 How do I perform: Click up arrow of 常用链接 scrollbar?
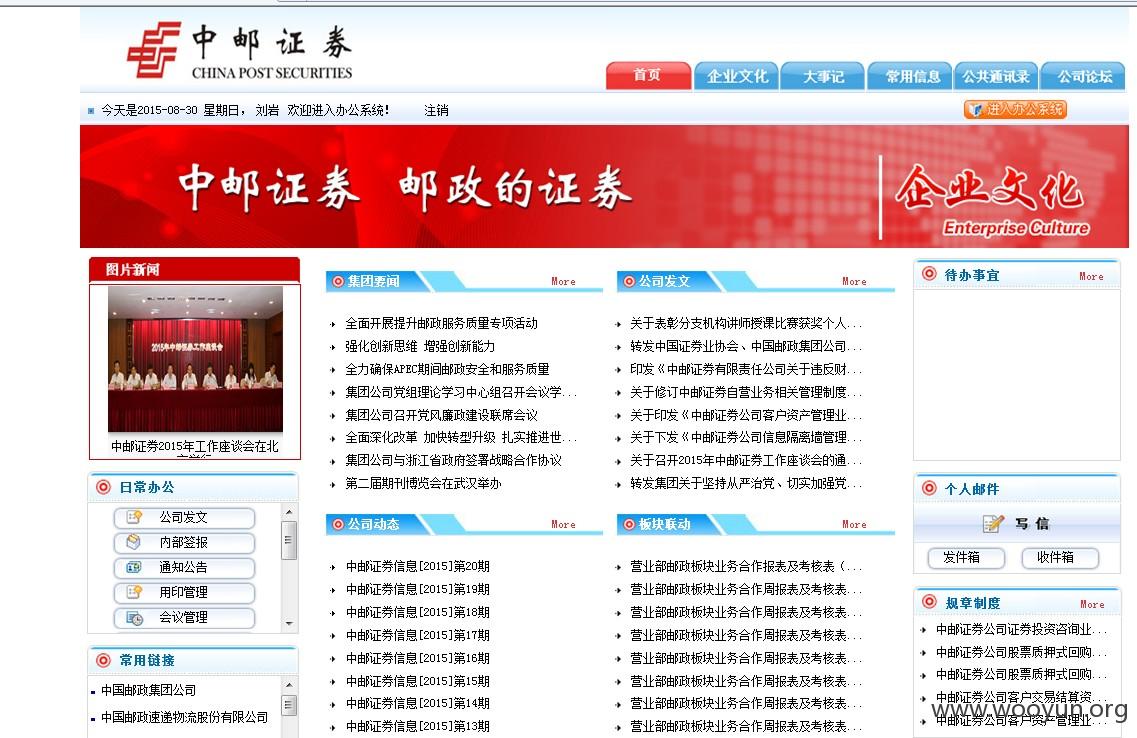click(289, 685)
